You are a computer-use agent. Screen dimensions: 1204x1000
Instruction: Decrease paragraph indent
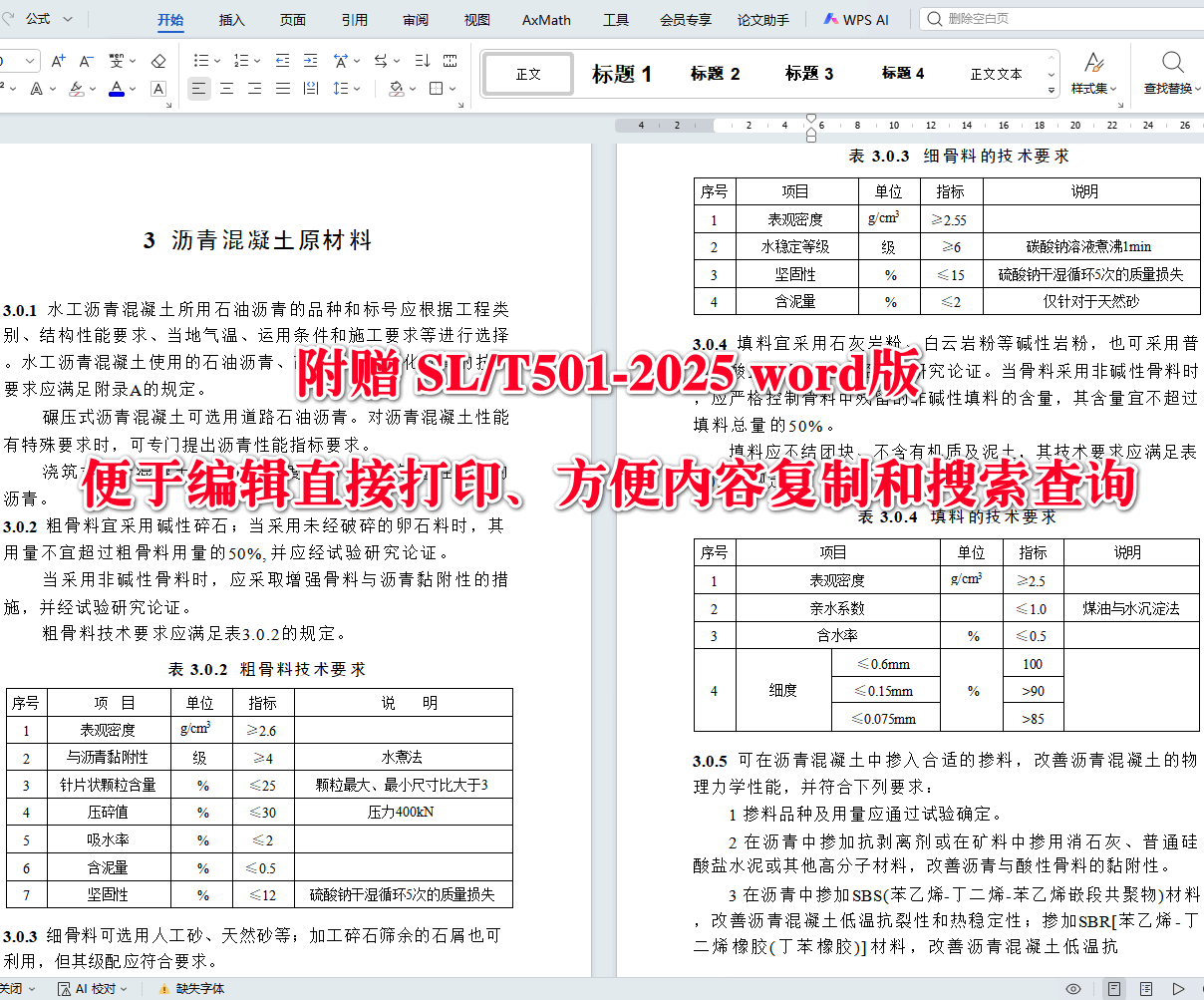282,62
